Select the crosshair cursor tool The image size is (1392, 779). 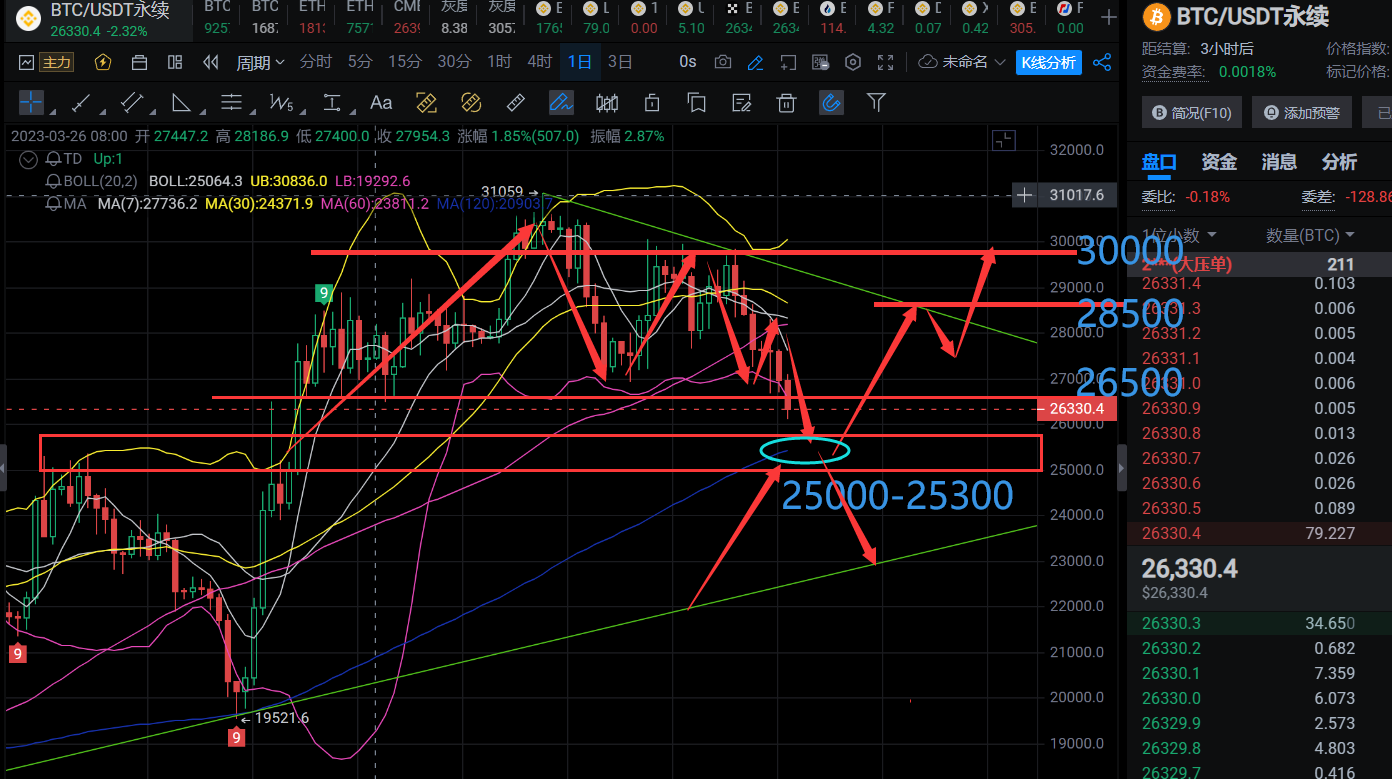[31, 102]
